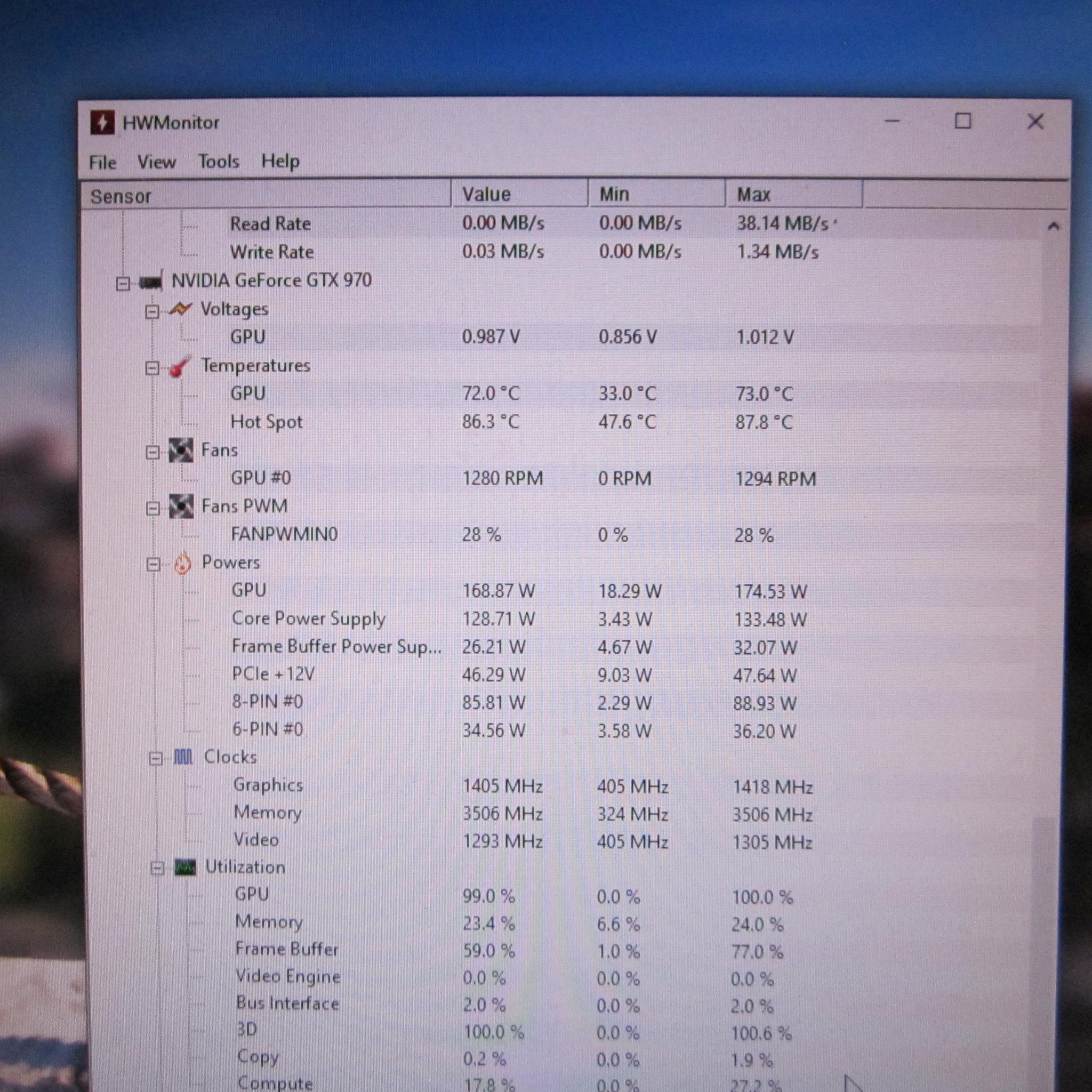Collapse the Temperatures section
1092x1092 pixels.
pos(152,368)
